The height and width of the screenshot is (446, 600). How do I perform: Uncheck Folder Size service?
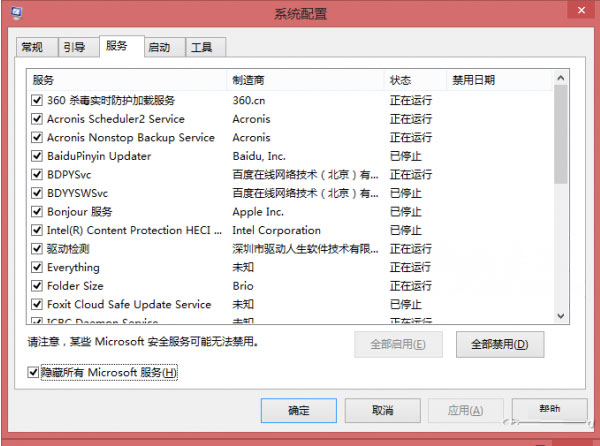point(37,286)
